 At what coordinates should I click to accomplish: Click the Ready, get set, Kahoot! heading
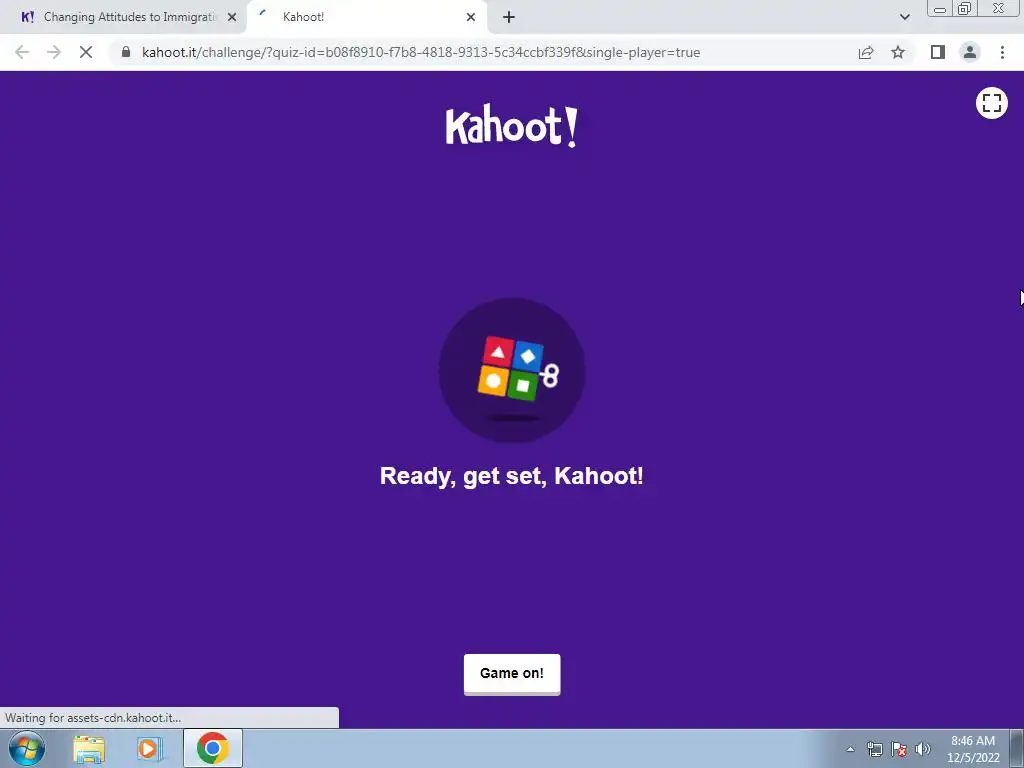[512, 475]
